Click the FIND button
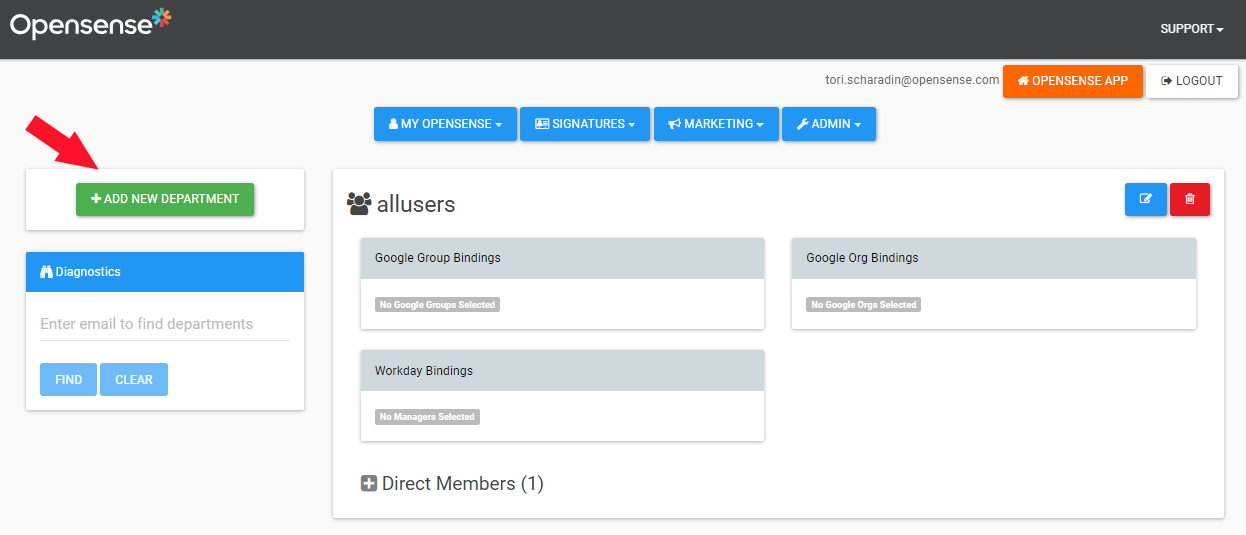 point(69,380)
